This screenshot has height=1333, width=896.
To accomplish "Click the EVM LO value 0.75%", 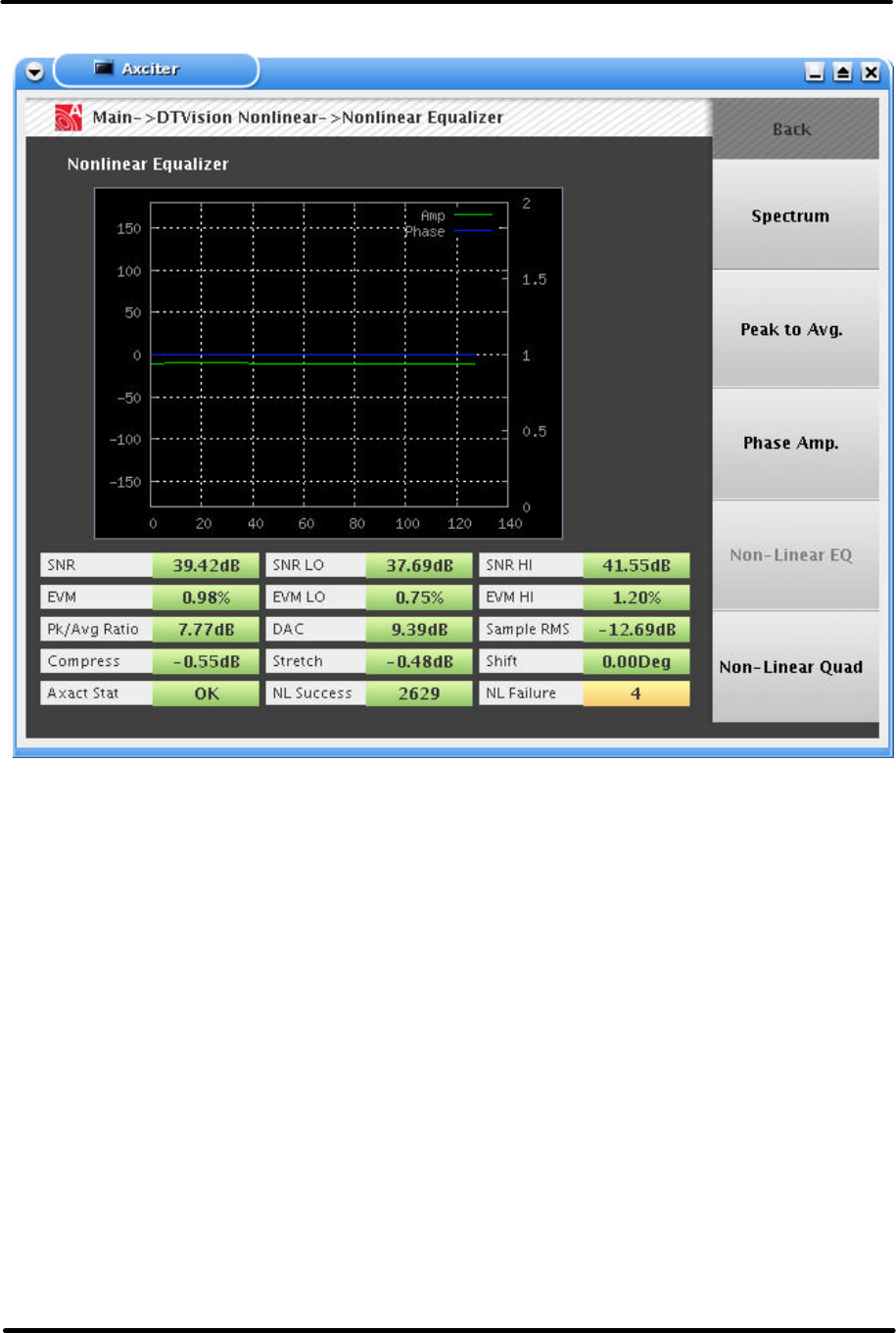I will [x=419, y=597].
